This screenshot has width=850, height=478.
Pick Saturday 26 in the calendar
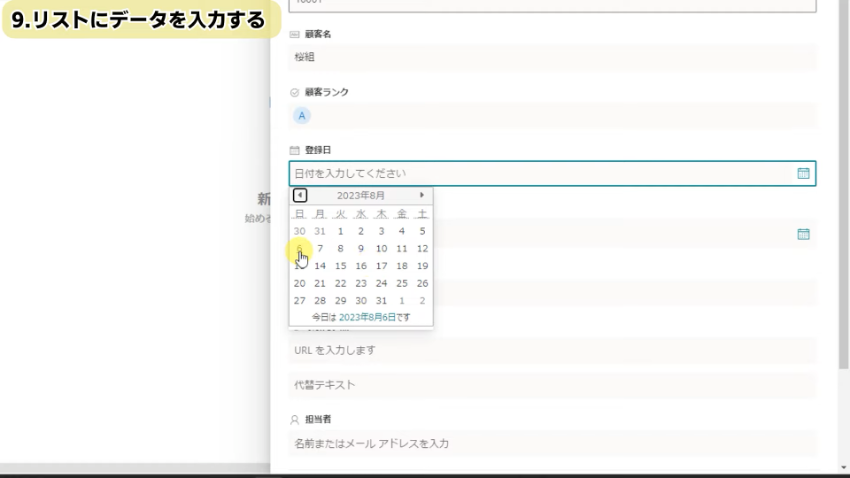click(x=422, y=283)
